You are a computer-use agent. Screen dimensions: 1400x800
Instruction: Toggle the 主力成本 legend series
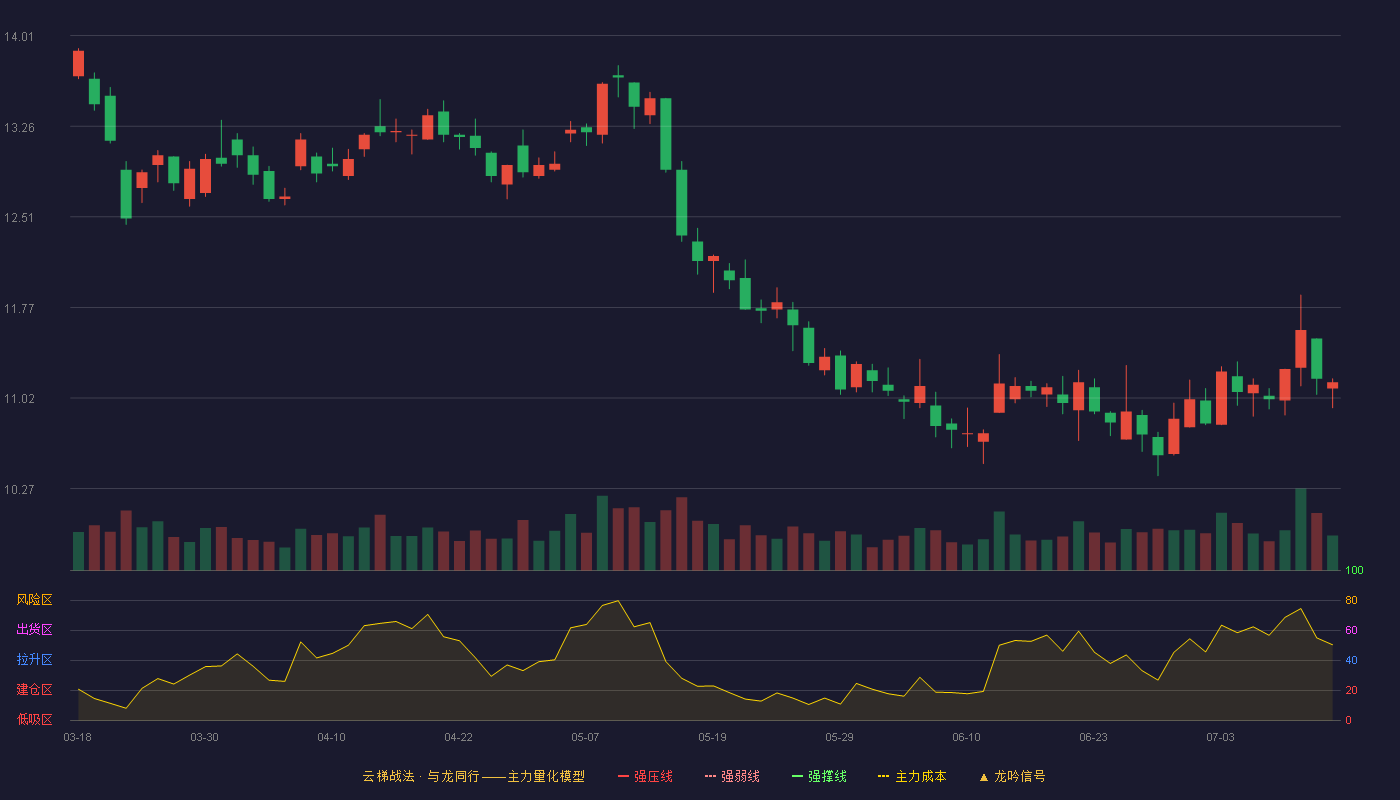(x=911, y=776)
